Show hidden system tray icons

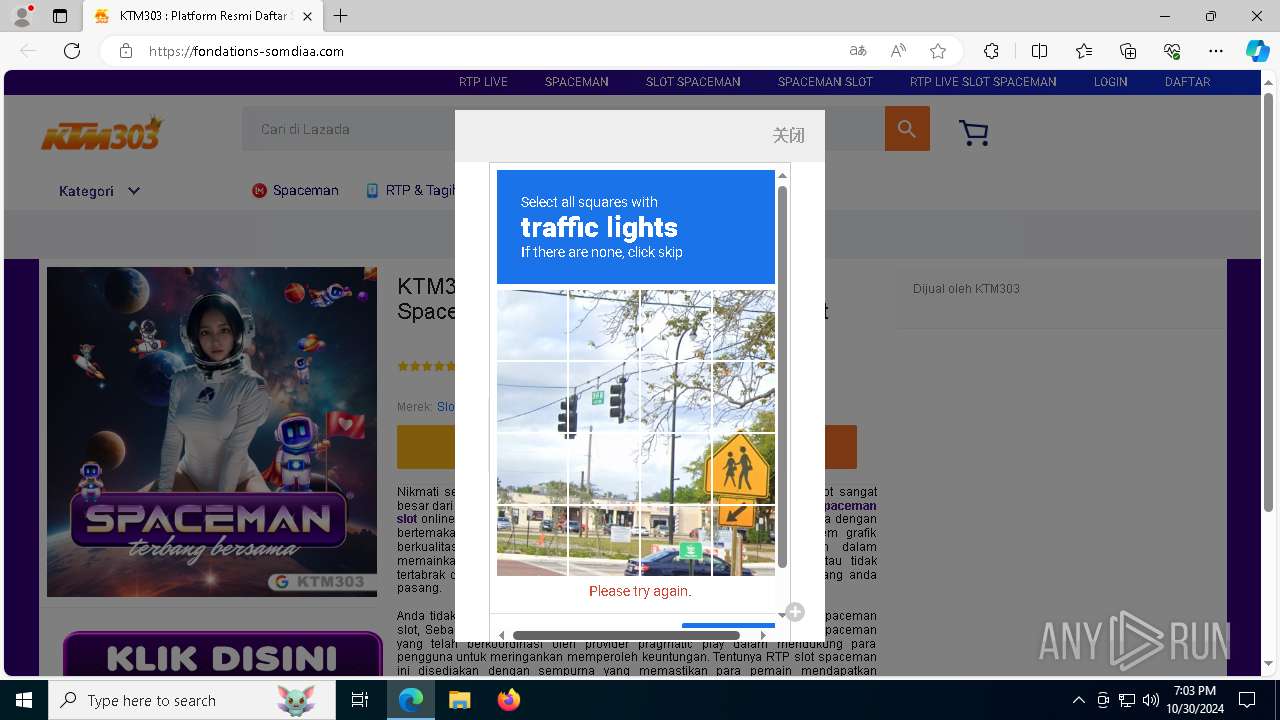[1078, 700]
